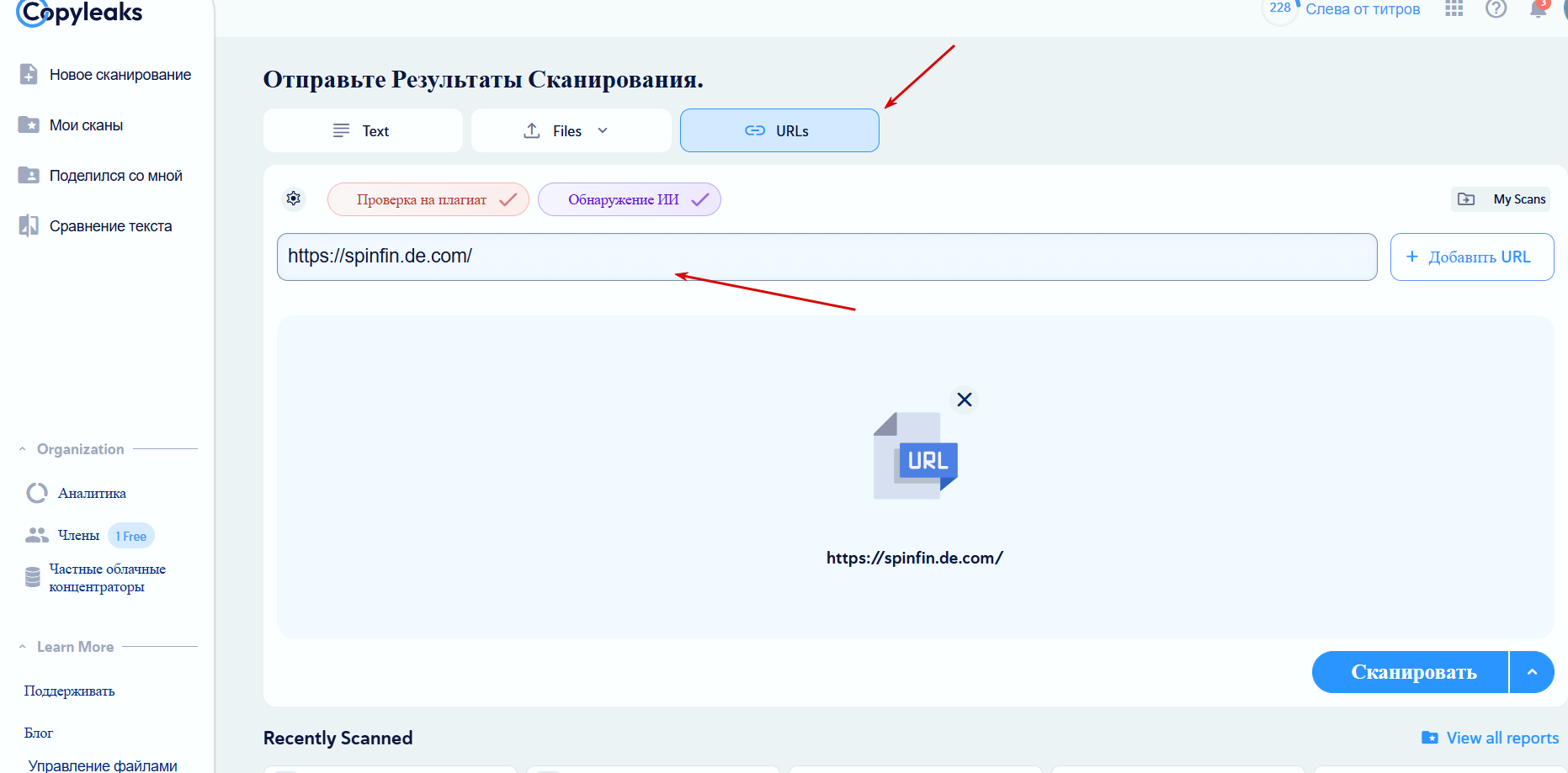Click the Copyleaks logo

coord(80,13)
